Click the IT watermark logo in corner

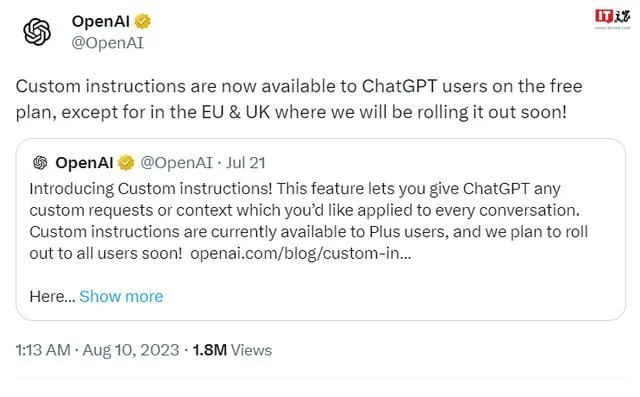(612, 17)
